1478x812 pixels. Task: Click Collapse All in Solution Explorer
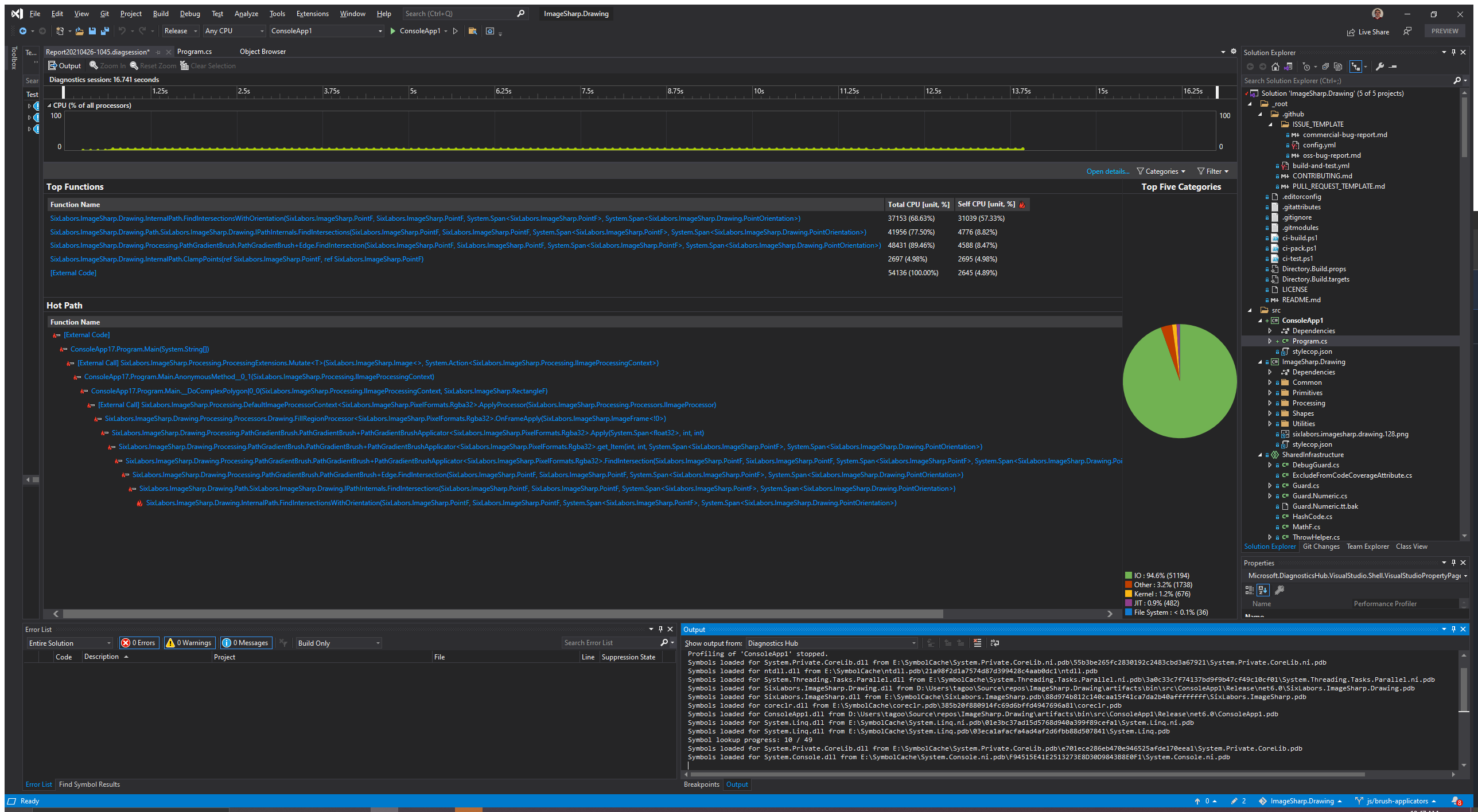(x=1326, y=67)
